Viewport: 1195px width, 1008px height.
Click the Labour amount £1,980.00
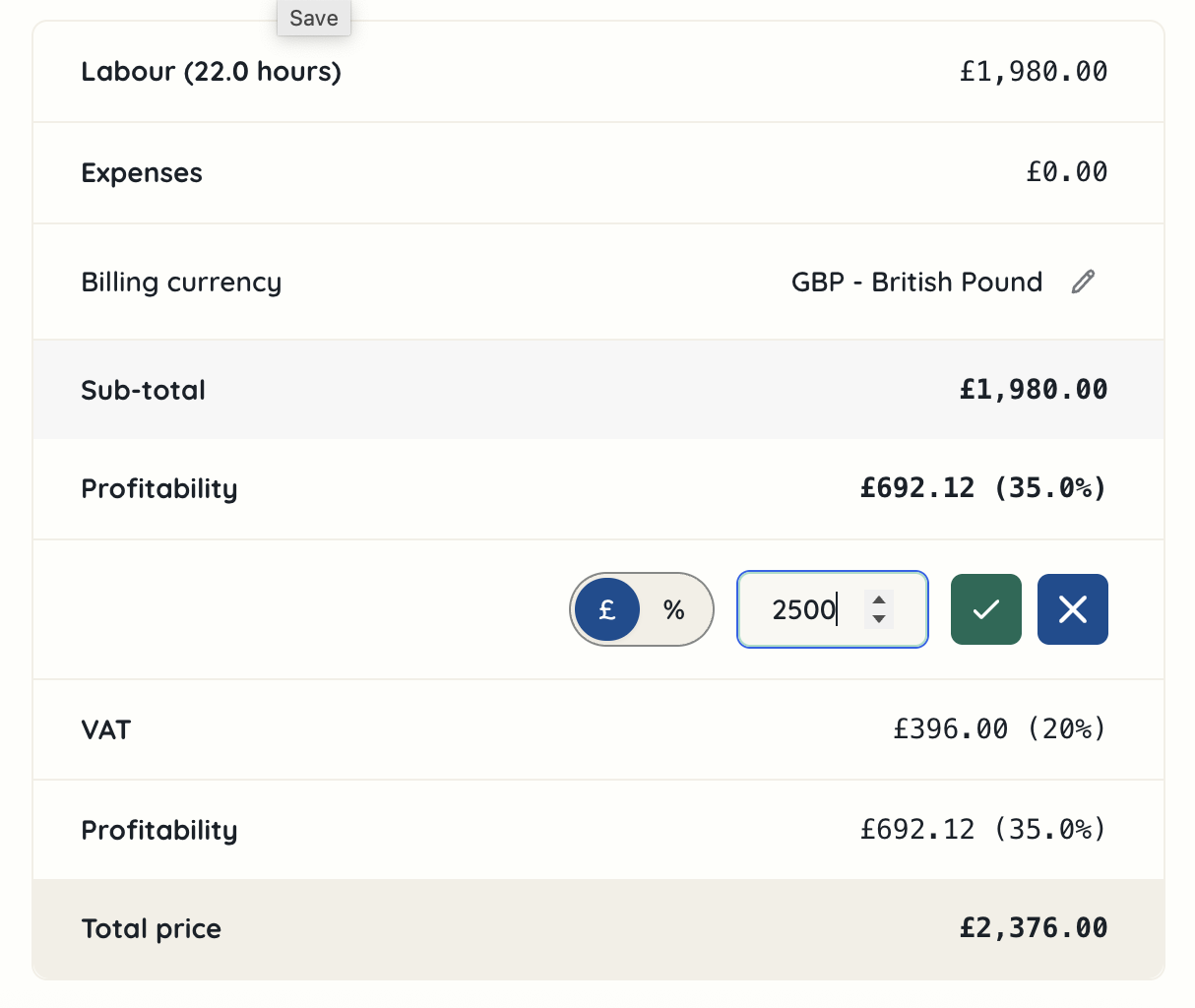(x=1033, y=72)
